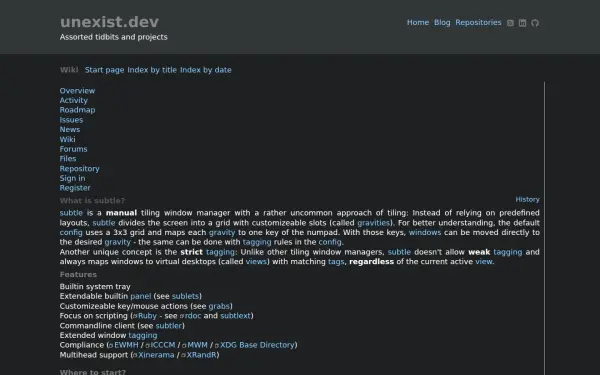Screen dimensions: 600x375
Task: Select Index by title
Action: pyautogui.click(x=152, y=70)
